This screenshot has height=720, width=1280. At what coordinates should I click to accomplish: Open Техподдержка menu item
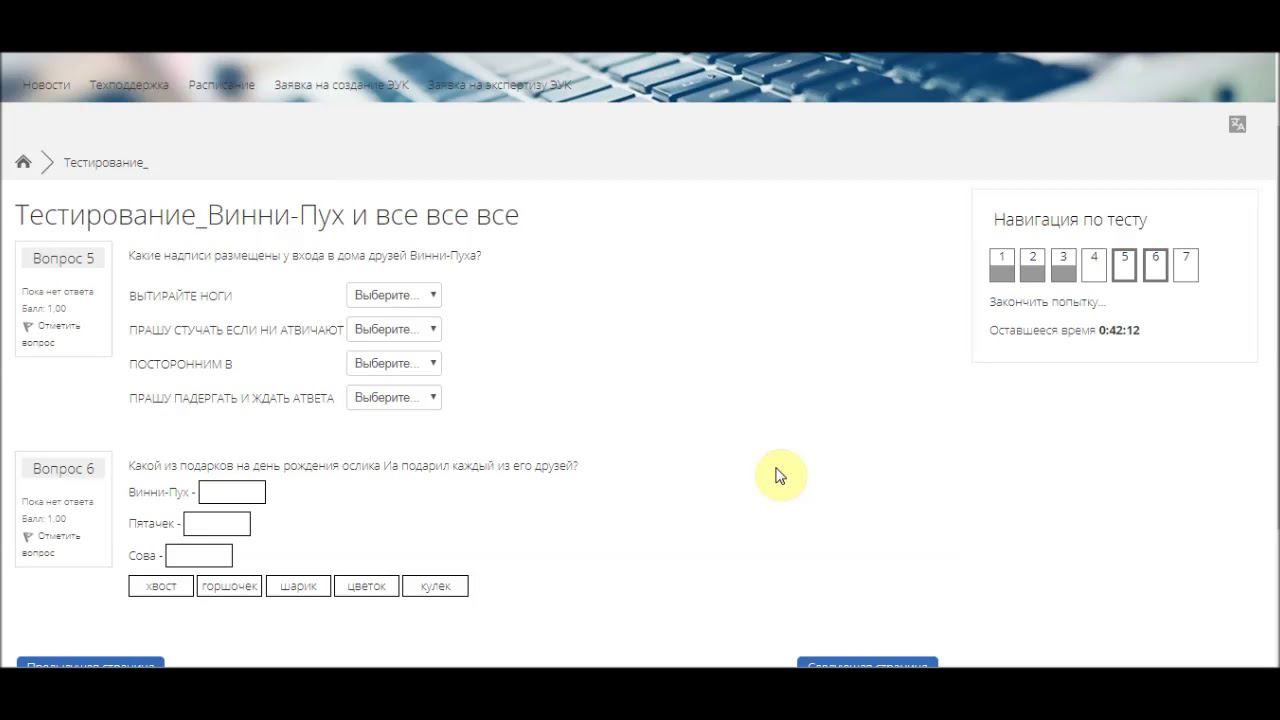[x=129, y=85]
